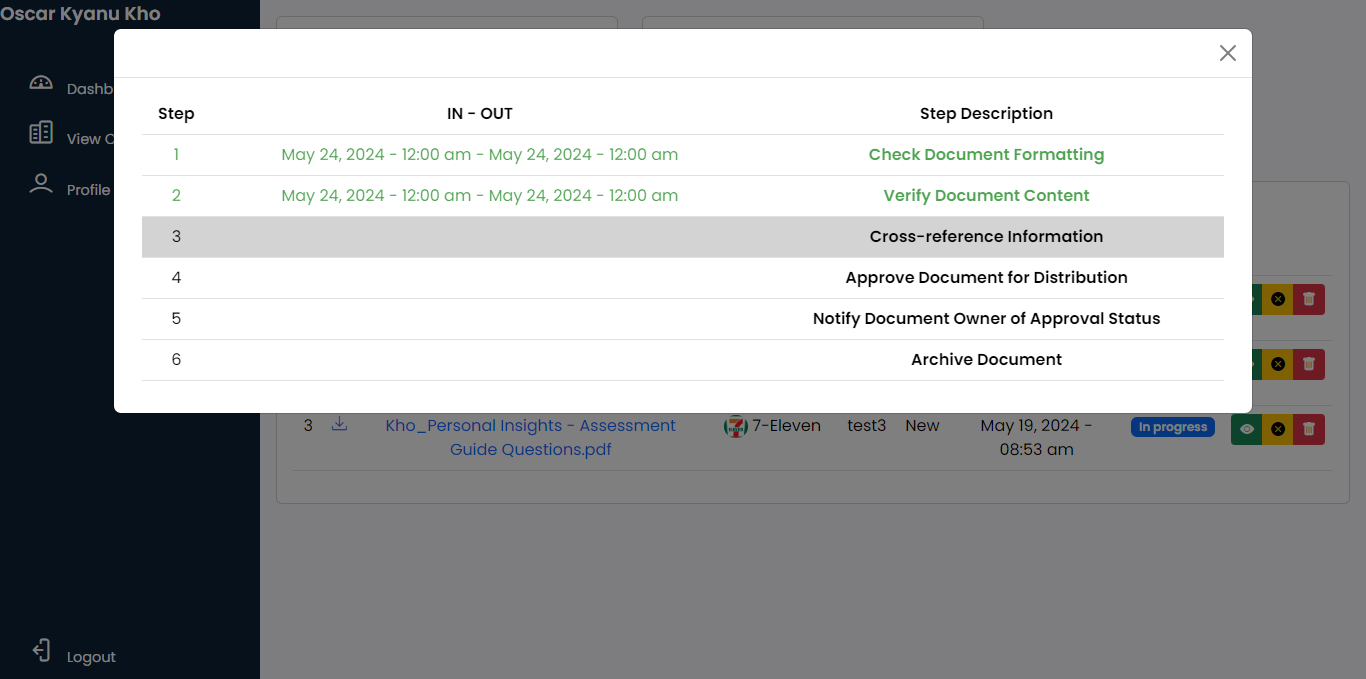Click Check Document Formatting step description
1366x679 pixels.
click(986, 155)
